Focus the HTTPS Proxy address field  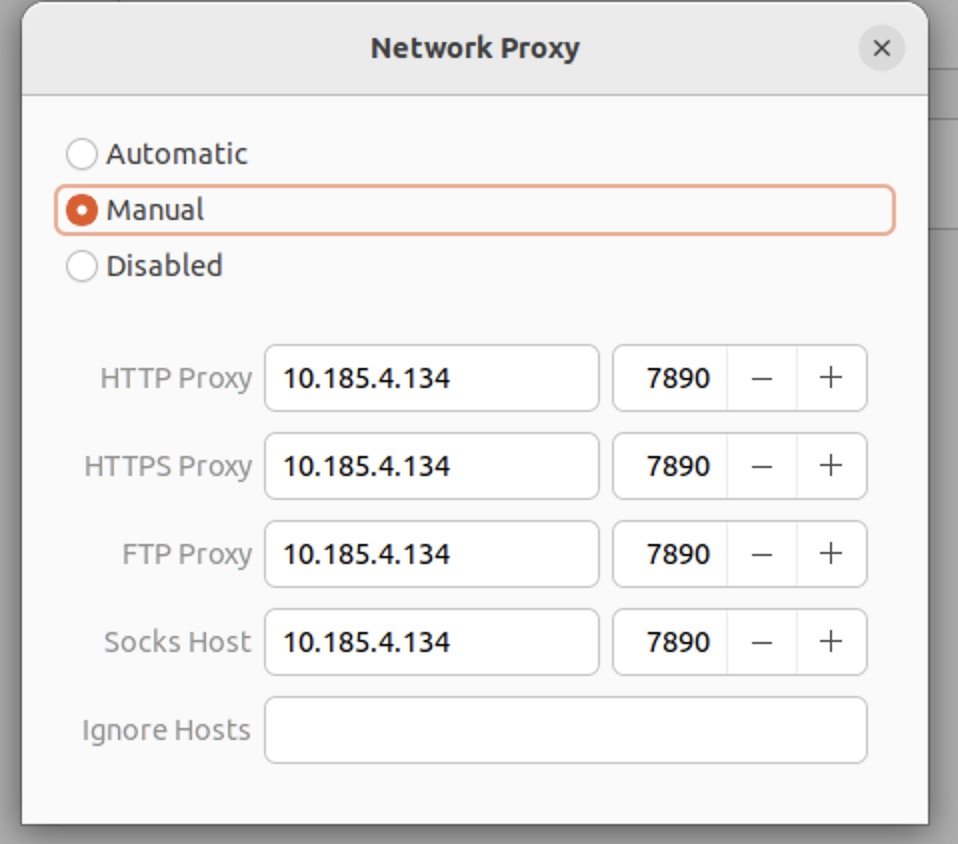click(431, 466)
